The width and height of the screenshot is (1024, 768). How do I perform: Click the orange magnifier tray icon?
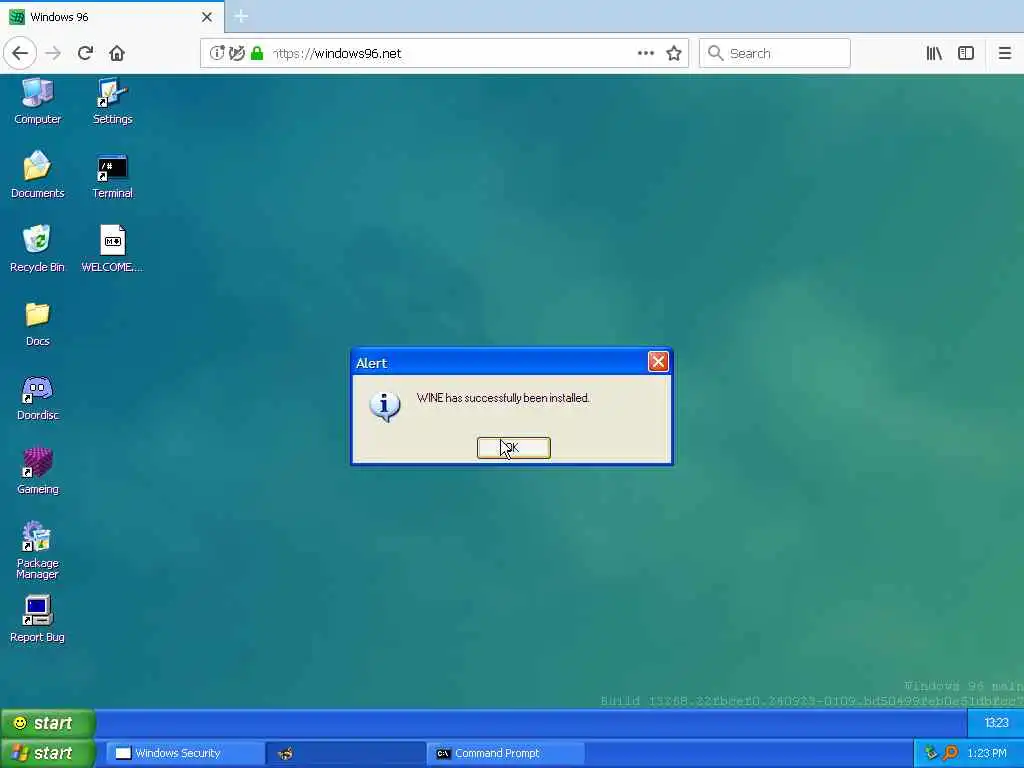click(951, 753)
